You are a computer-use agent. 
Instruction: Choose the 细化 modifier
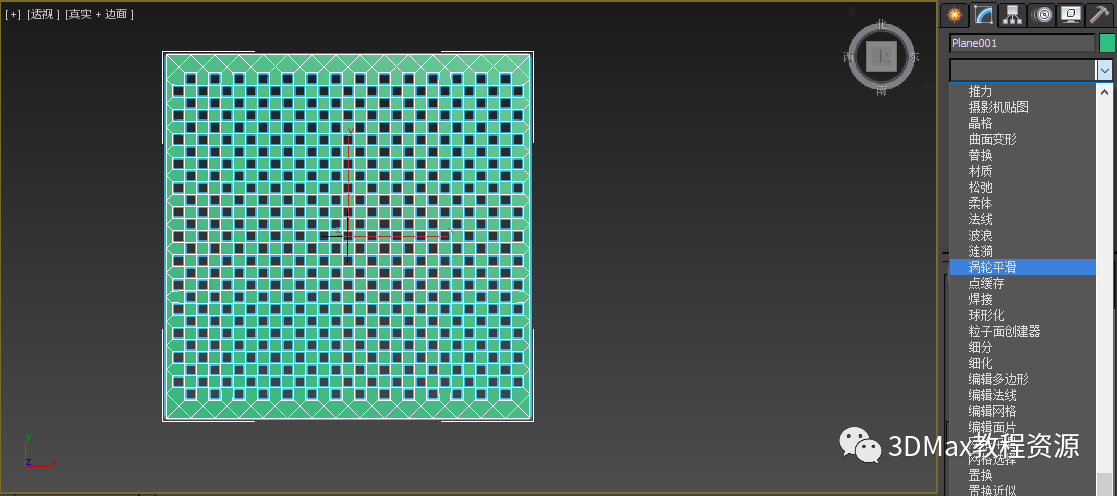click(1022, 363)
